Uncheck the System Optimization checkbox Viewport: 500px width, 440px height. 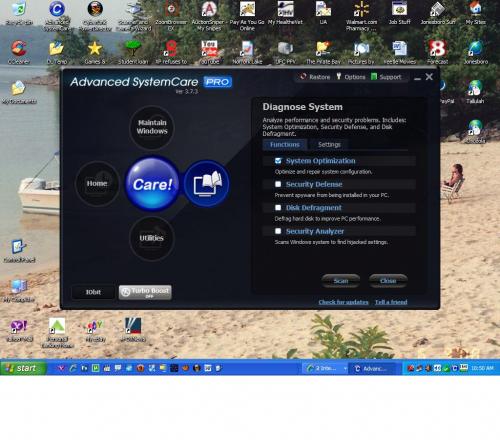(x=278, y=161)
